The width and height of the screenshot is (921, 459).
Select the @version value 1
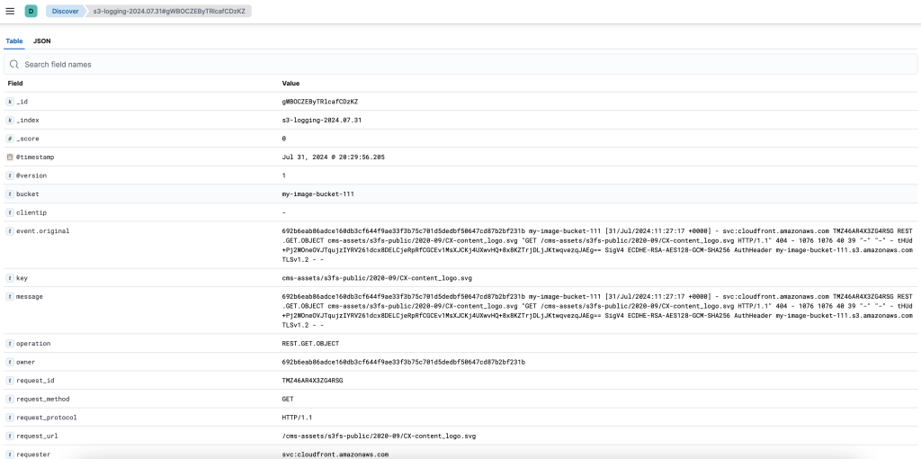284,176
